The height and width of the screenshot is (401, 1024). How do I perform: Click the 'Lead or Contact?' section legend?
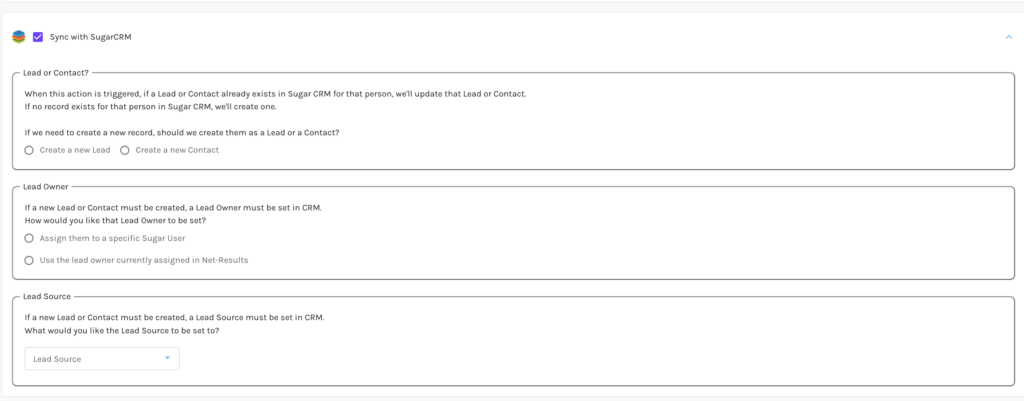click(56, 72)
